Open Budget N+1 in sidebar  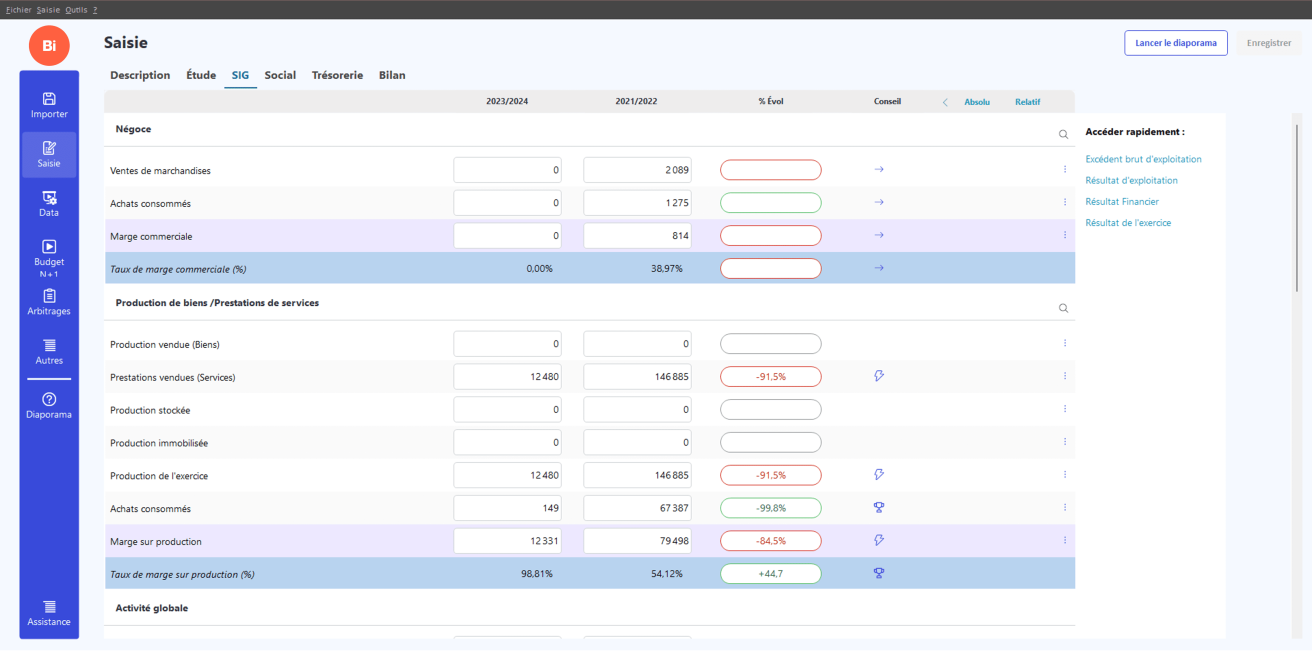pos(49,258)
